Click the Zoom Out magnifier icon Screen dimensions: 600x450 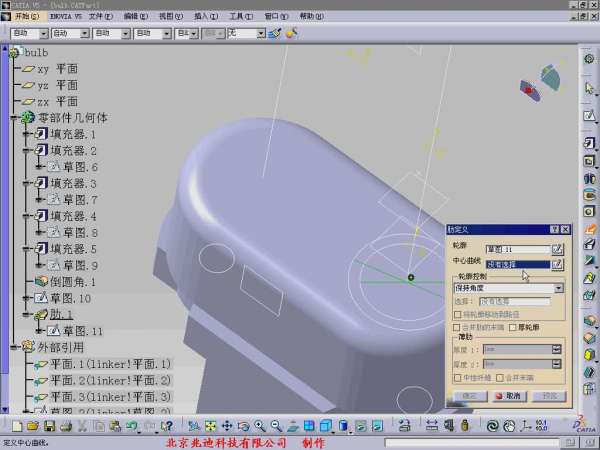(276, 426)
